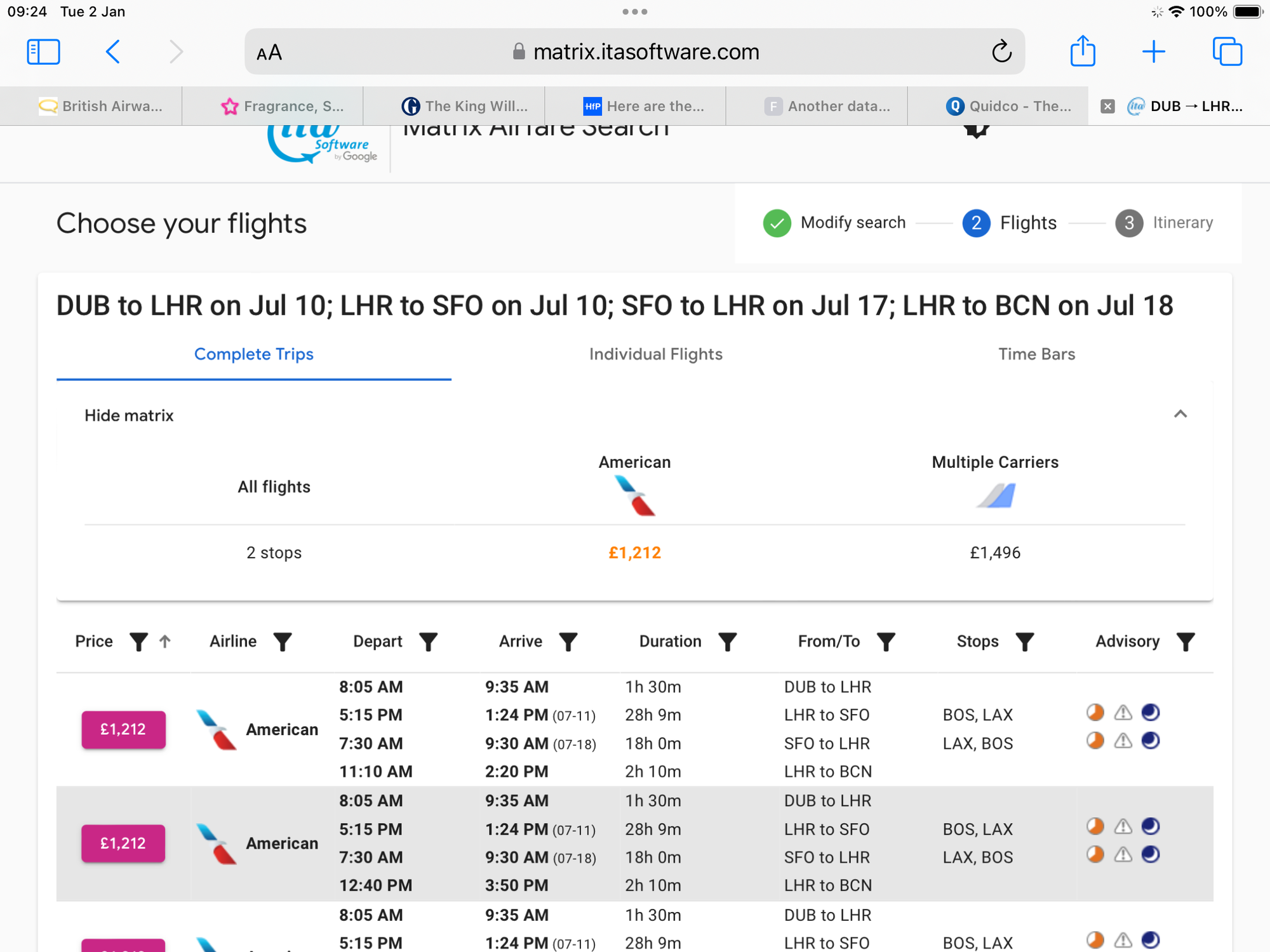Switch to Time Bars tab
Image resolution: width=1270 pixels, height=952 pixels.
[1036, 354]
